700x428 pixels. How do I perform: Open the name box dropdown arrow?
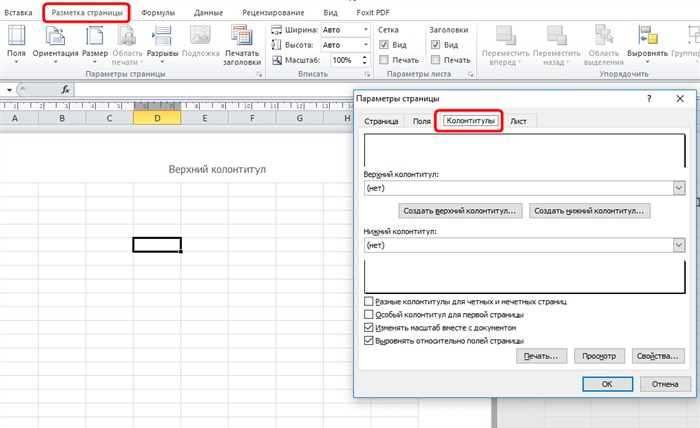9,90
